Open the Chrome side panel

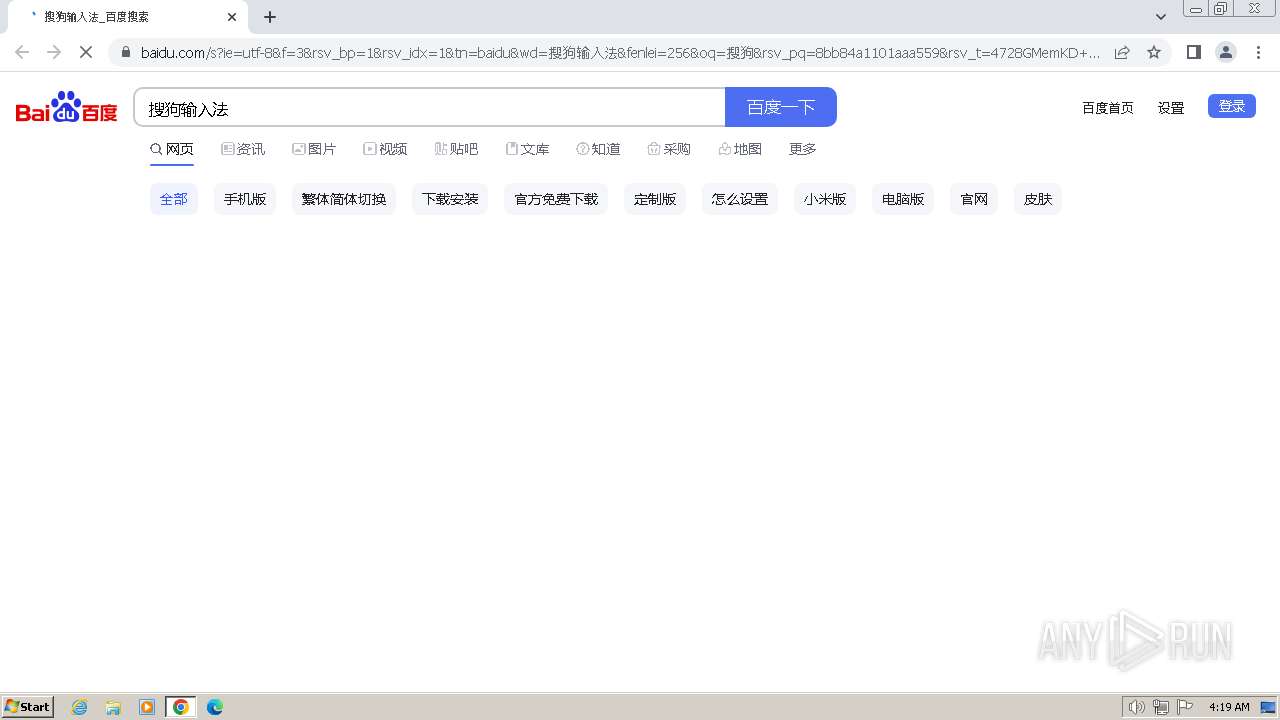[x=1193, y=52]
